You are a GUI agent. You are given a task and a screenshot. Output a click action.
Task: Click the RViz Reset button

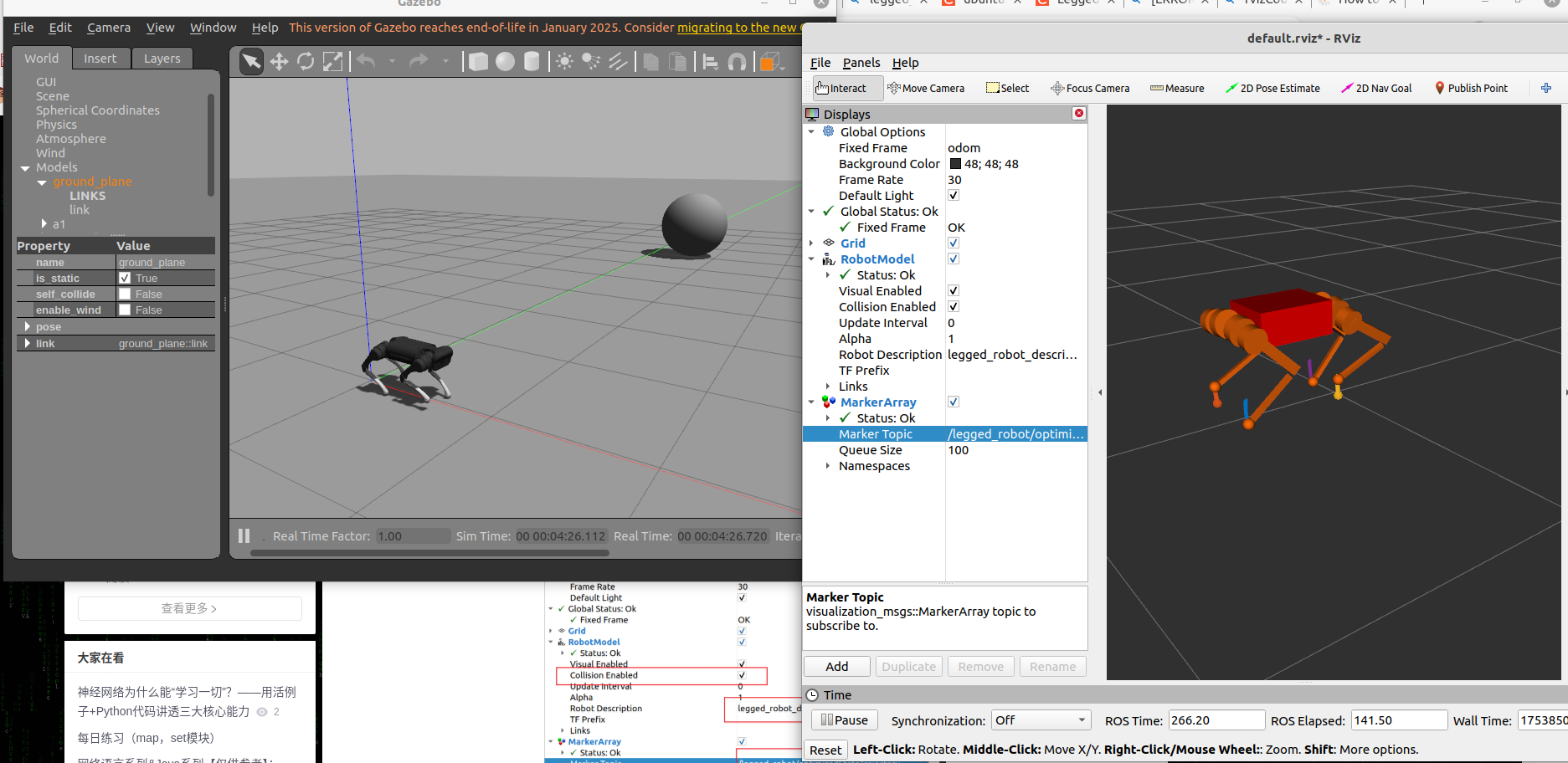[x=825, y=750]
